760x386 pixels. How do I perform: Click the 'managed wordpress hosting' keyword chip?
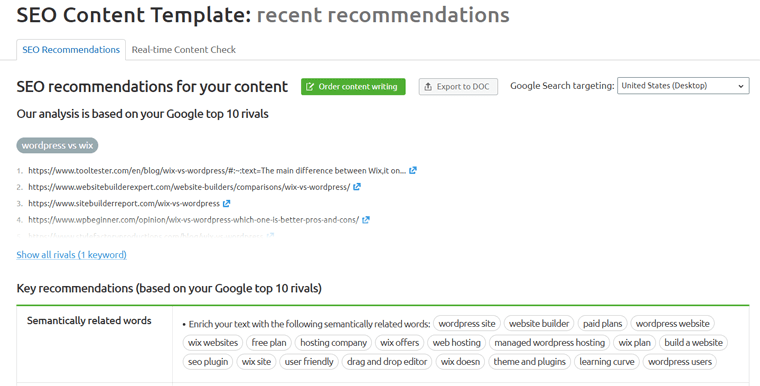550,342
